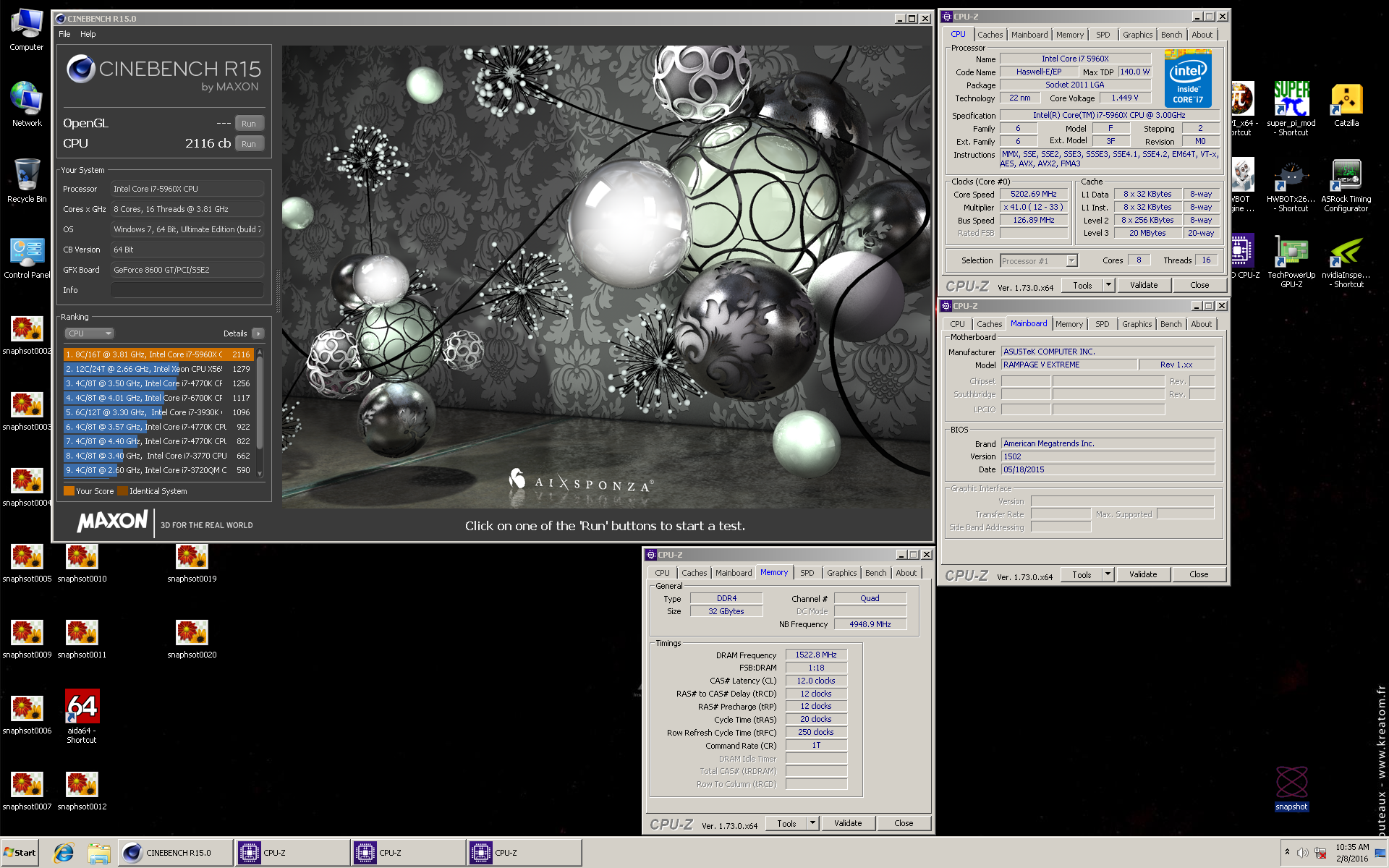Run the OpenGL benchmark
The image size is (1389, 868).
coord(249,123)
